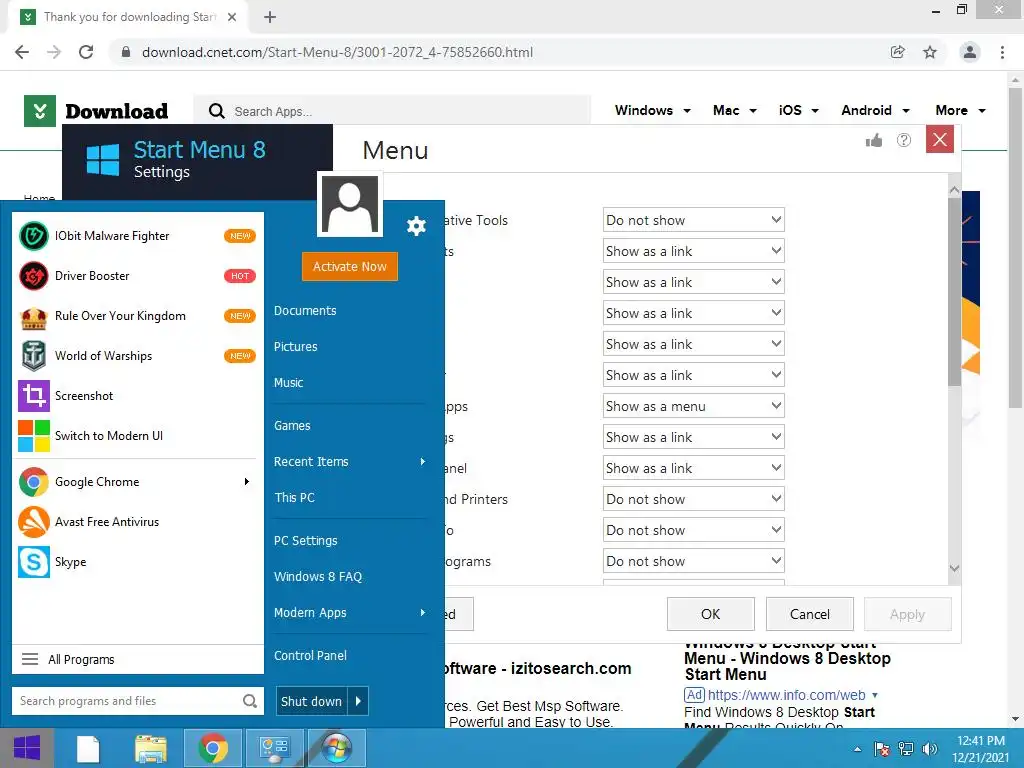This screenshot has width=1024, height=768.
Task: Open Music in the start menu
Action: (x=289, y=383)
